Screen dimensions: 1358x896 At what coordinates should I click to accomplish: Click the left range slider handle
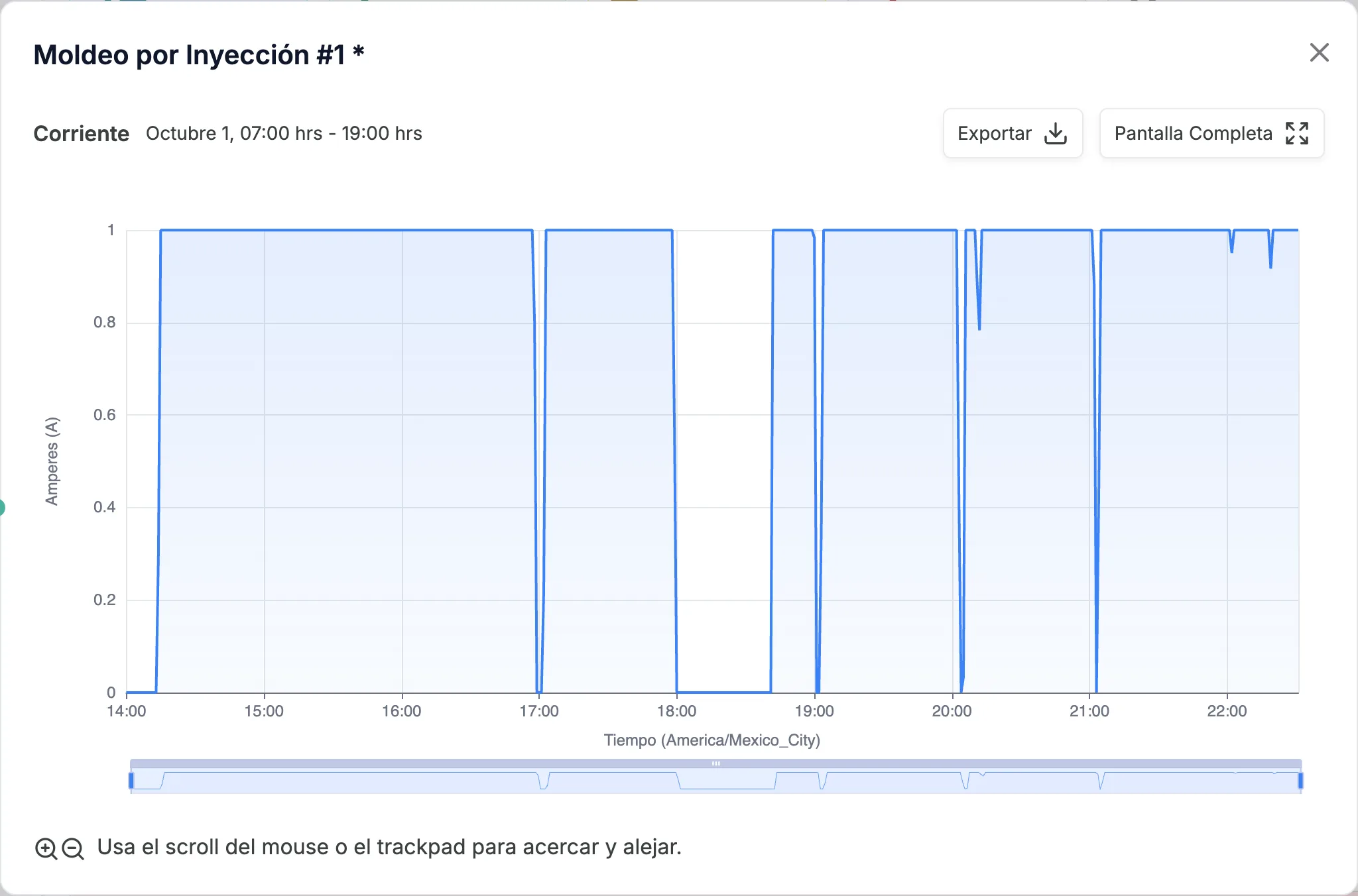[131, 781]
